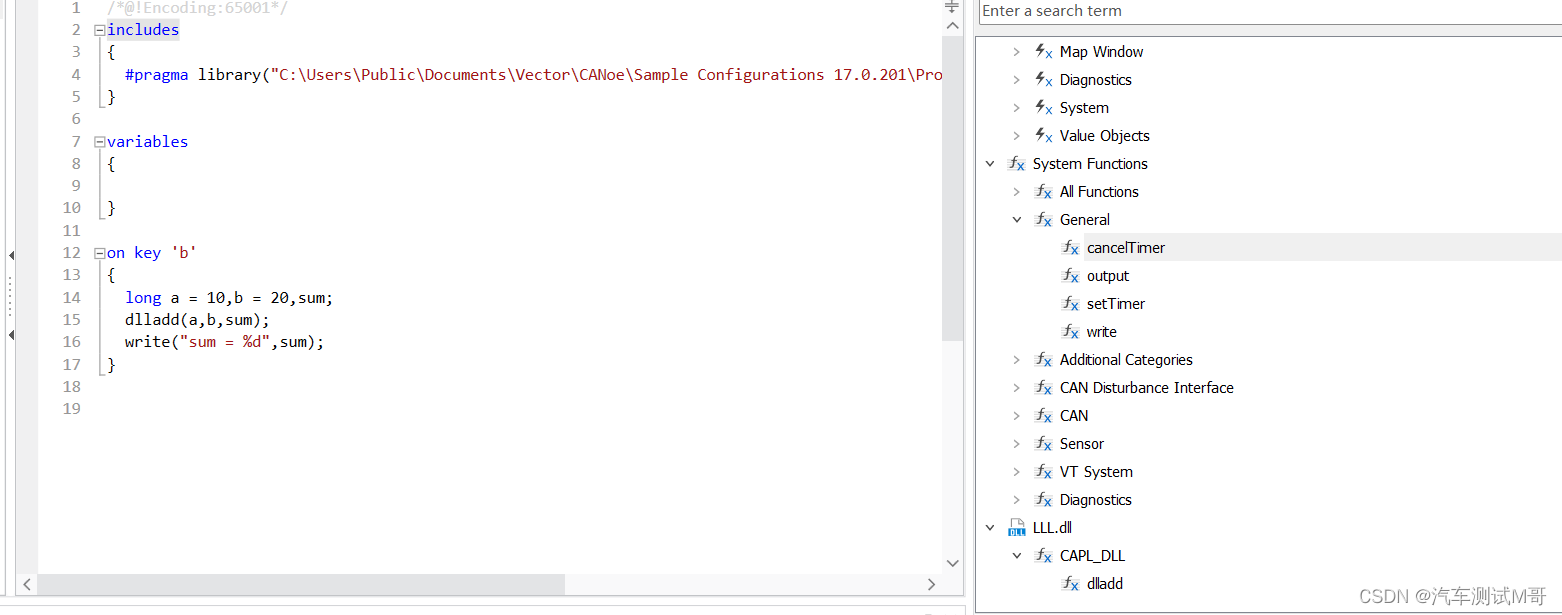Collapse the General function category
Image resolution: width=1562 pixels, height=615 pixels.
coord(1017,219)
